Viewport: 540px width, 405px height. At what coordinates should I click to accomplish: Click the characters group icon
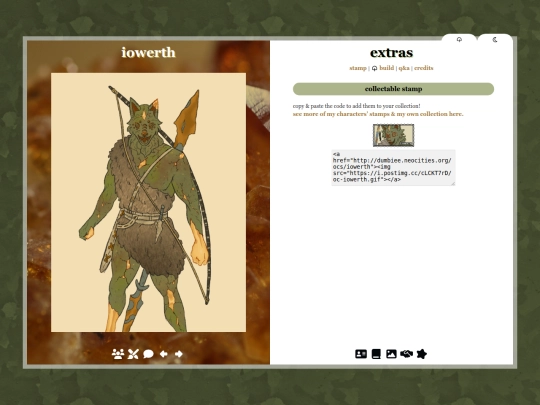click(118, 354)
